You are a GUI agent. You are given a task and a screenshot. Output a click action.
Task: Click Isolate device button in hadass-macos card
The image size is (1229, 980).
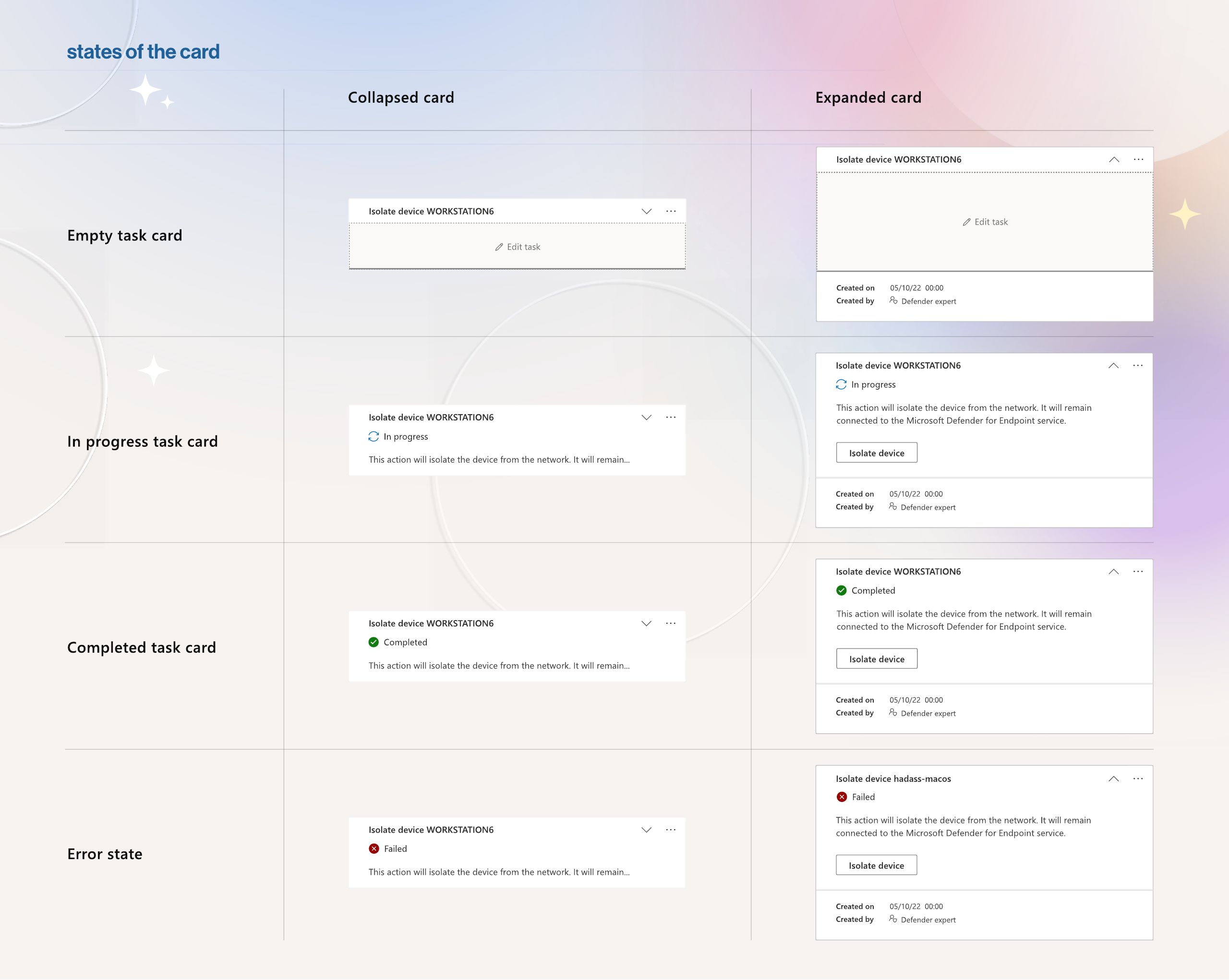pos(876,865)
